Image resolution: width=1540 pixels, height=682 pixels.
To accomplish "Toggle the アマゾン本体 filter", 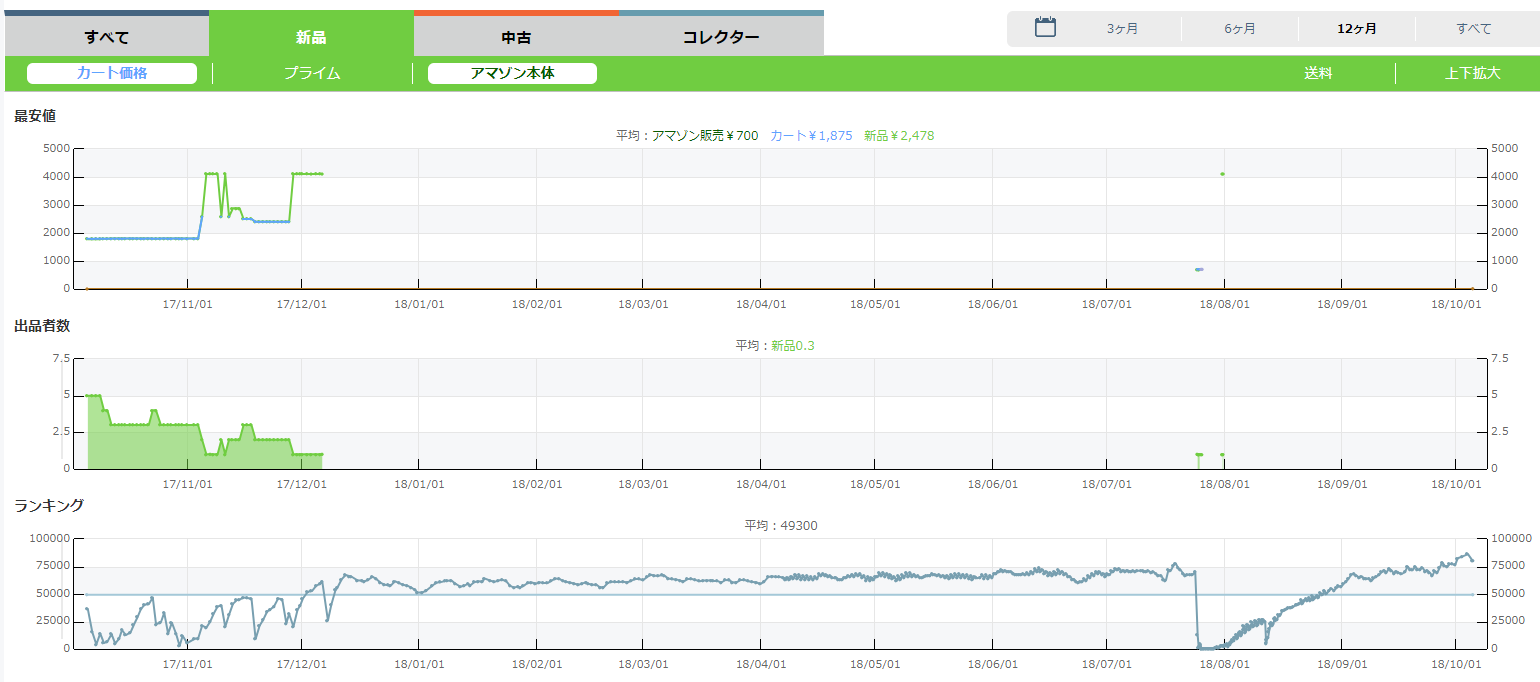I will 512,73.
